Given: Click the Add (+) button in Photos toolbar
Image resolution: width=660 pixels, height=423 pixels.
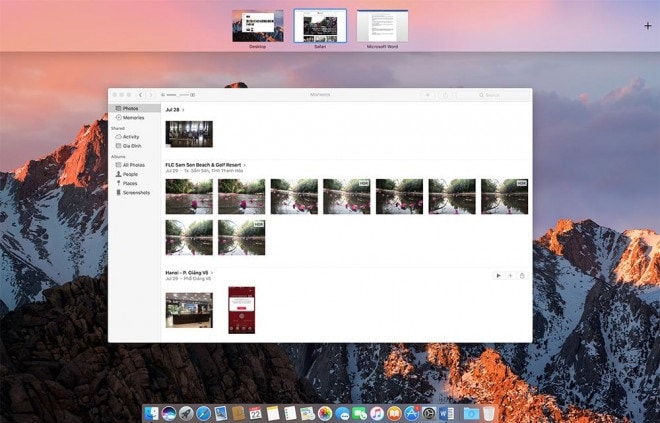Looking at the screenshot, I should click(x=428, y=95).
